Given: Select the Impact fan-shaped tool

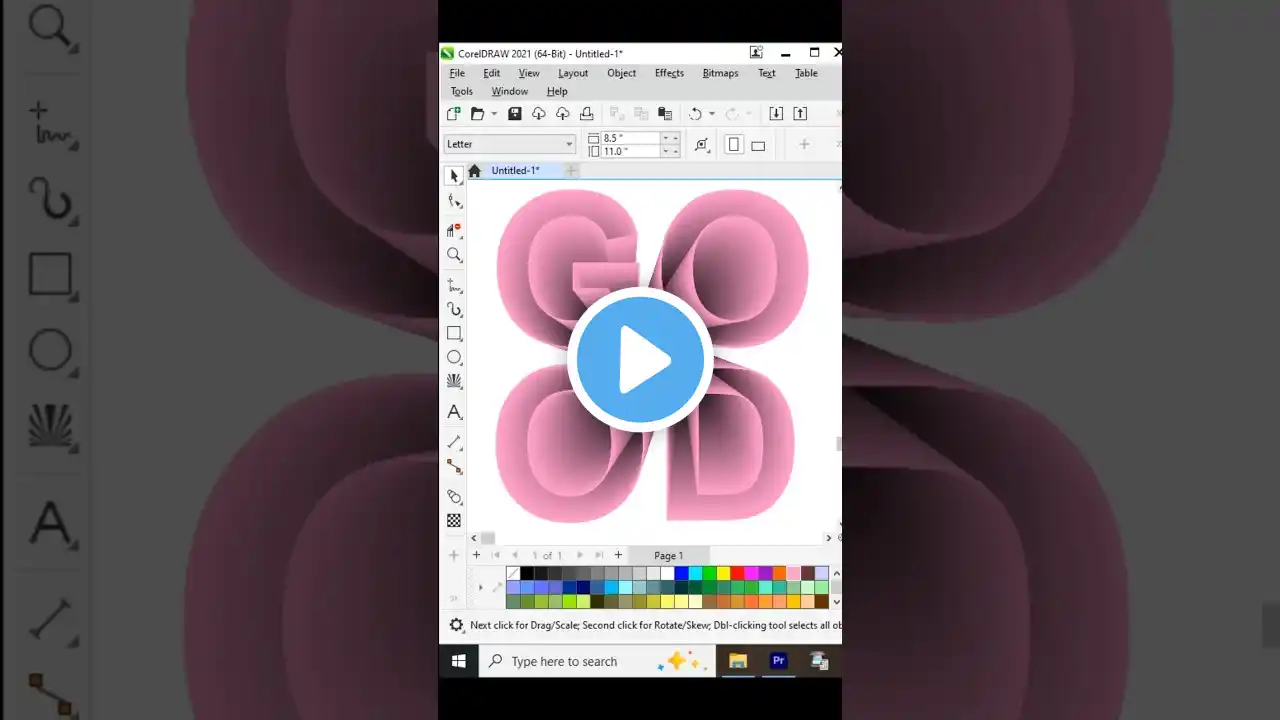Looking at the screenshot, I should (454, 381).
